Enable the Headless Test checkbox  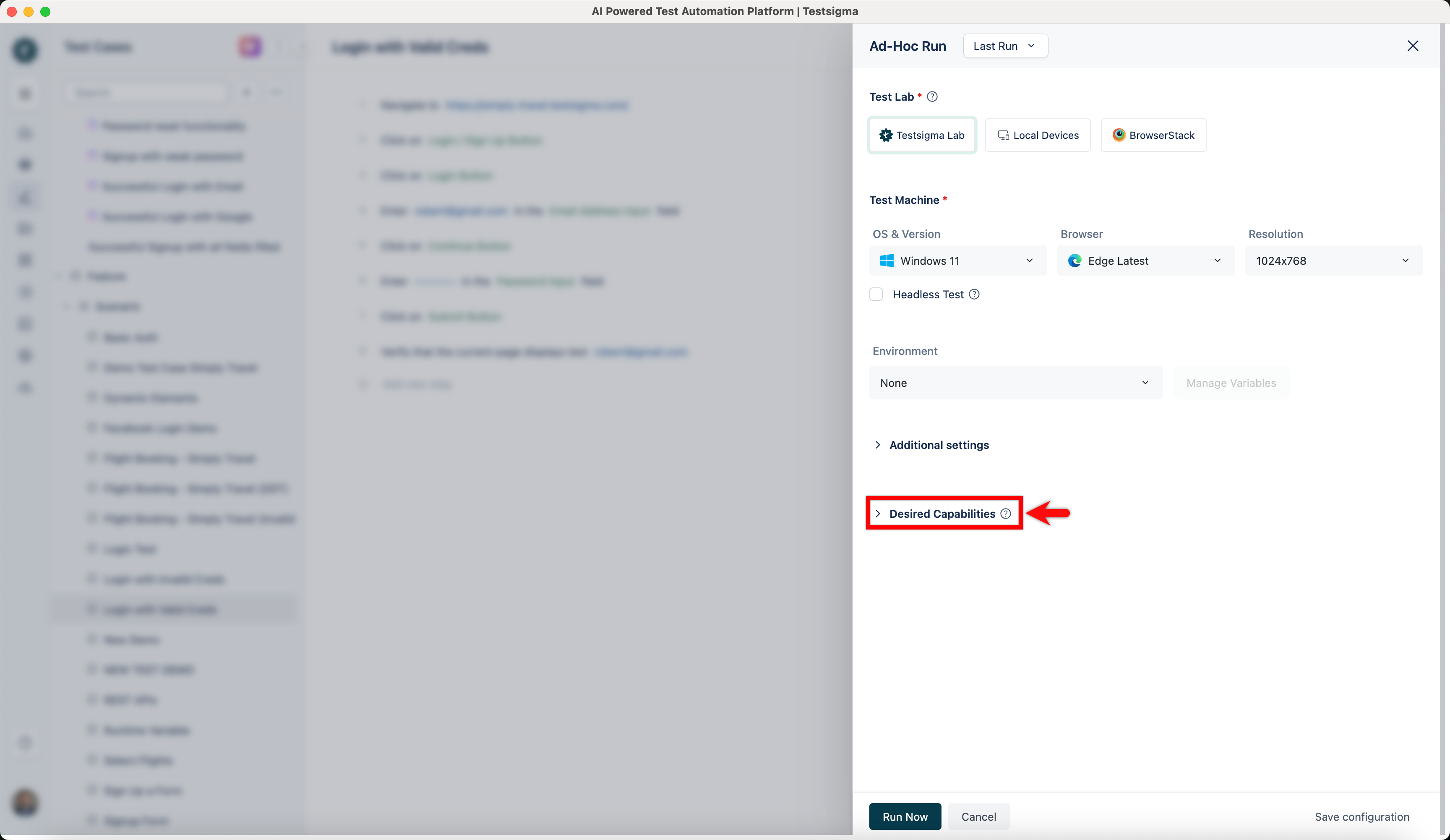tap(876, 295)
